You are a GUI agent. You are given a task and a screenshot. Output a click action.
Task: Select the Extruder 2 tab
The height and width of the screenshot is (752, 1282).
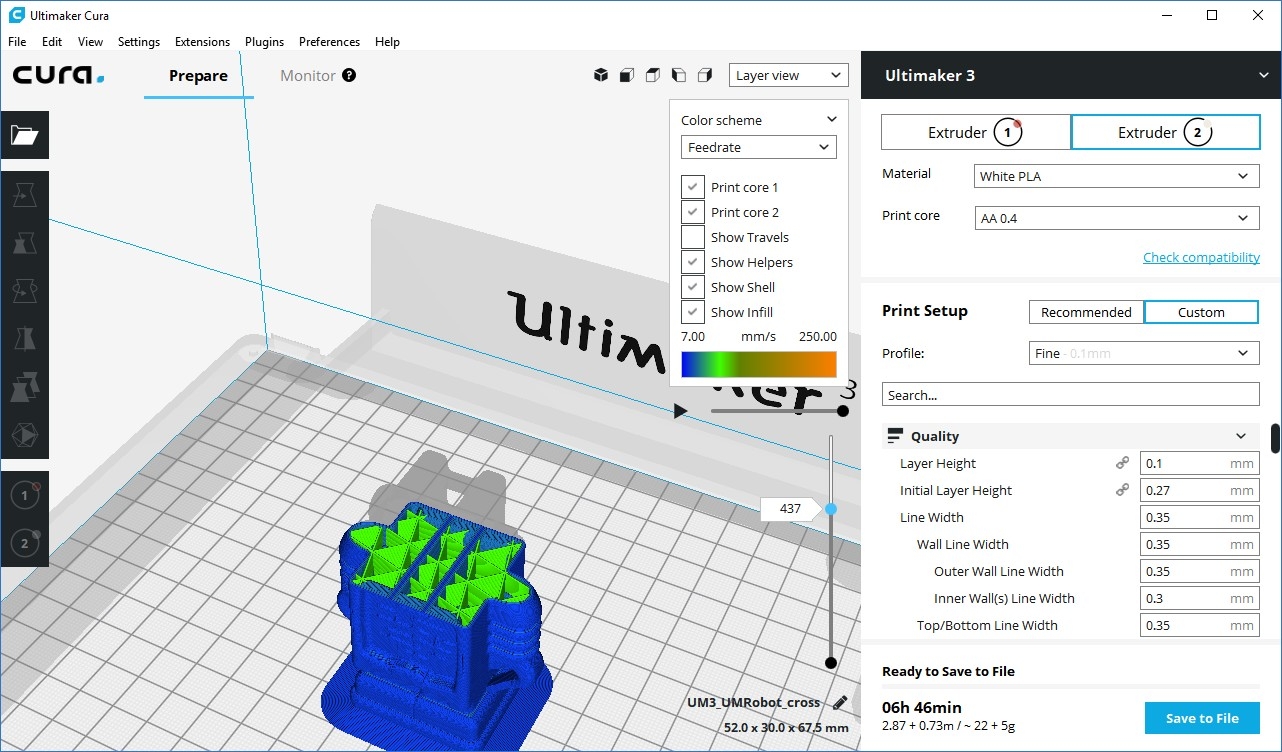click(x=1165, y=132)
